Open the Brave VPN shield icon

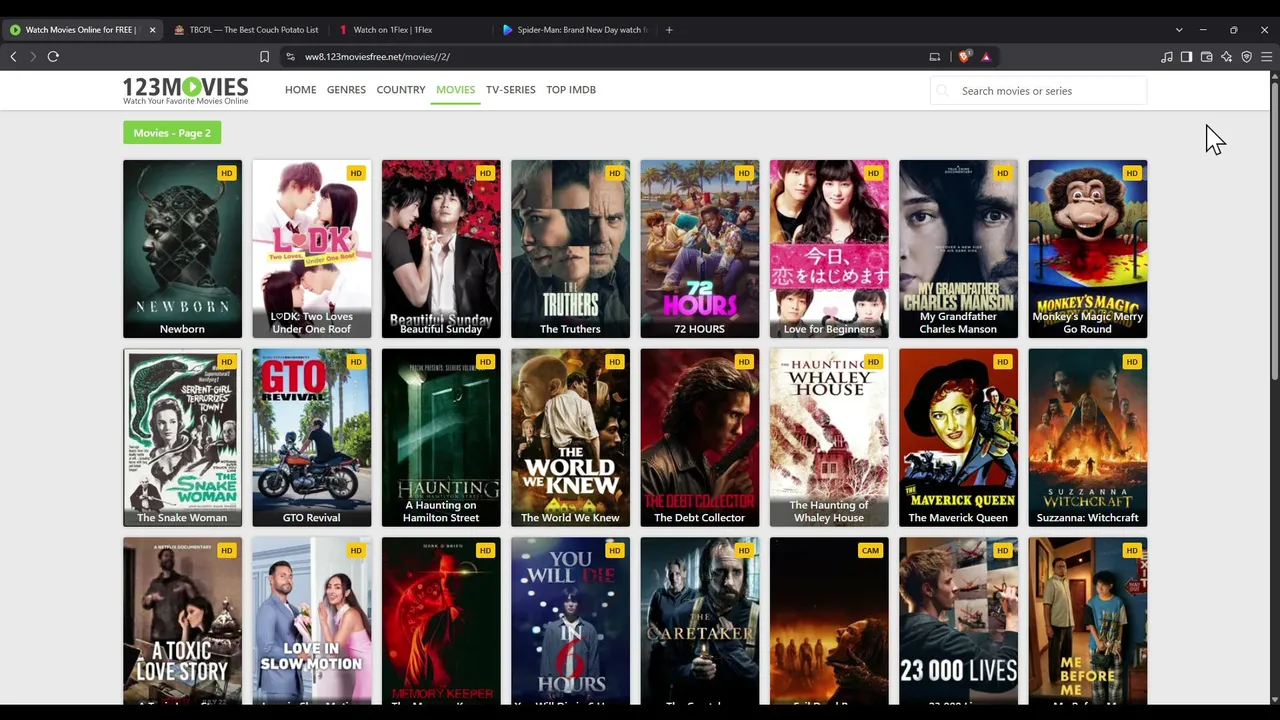pos(1246,57)
